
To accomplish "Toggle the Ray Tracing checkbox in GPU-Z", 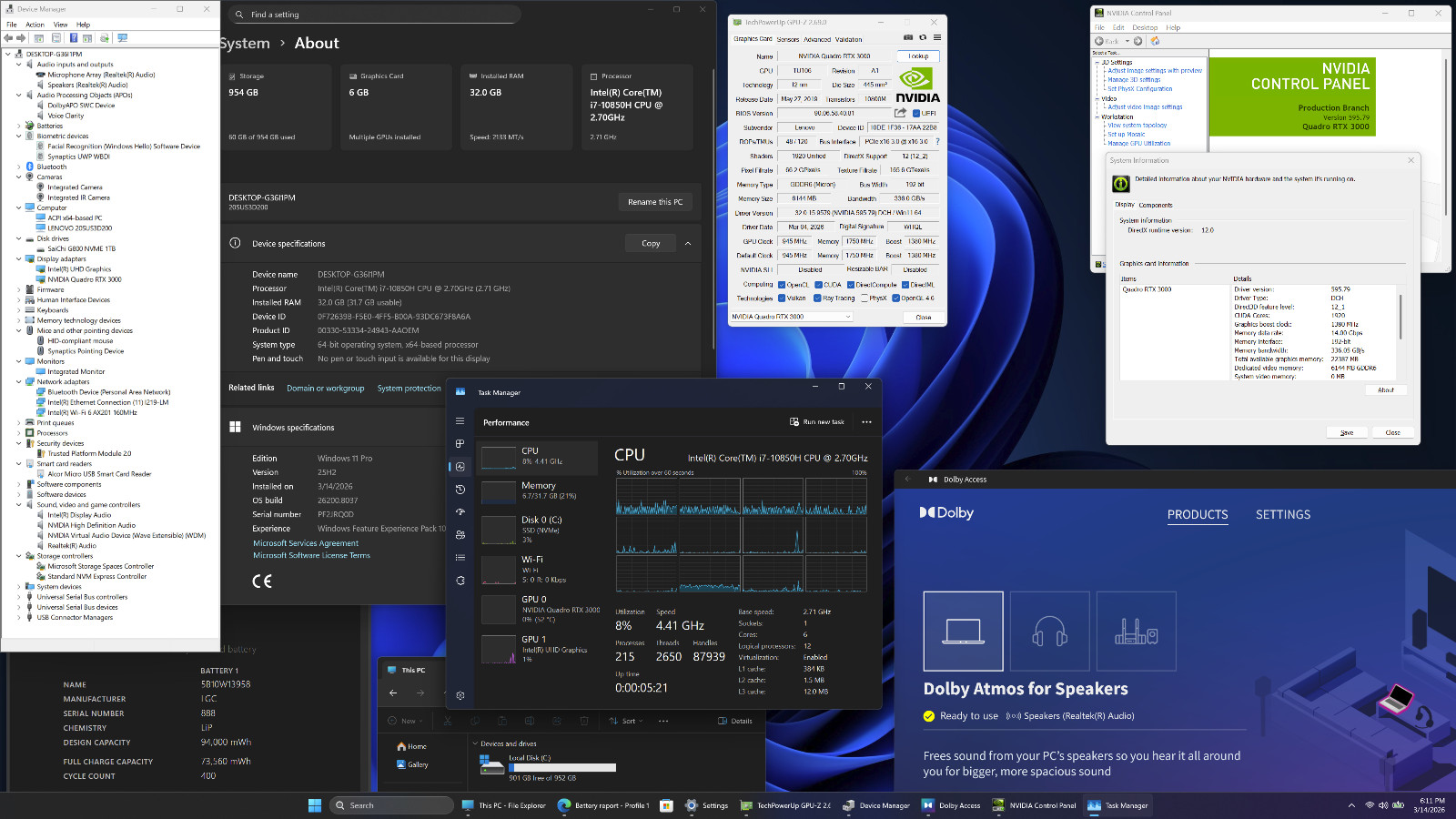I will 817,298.
